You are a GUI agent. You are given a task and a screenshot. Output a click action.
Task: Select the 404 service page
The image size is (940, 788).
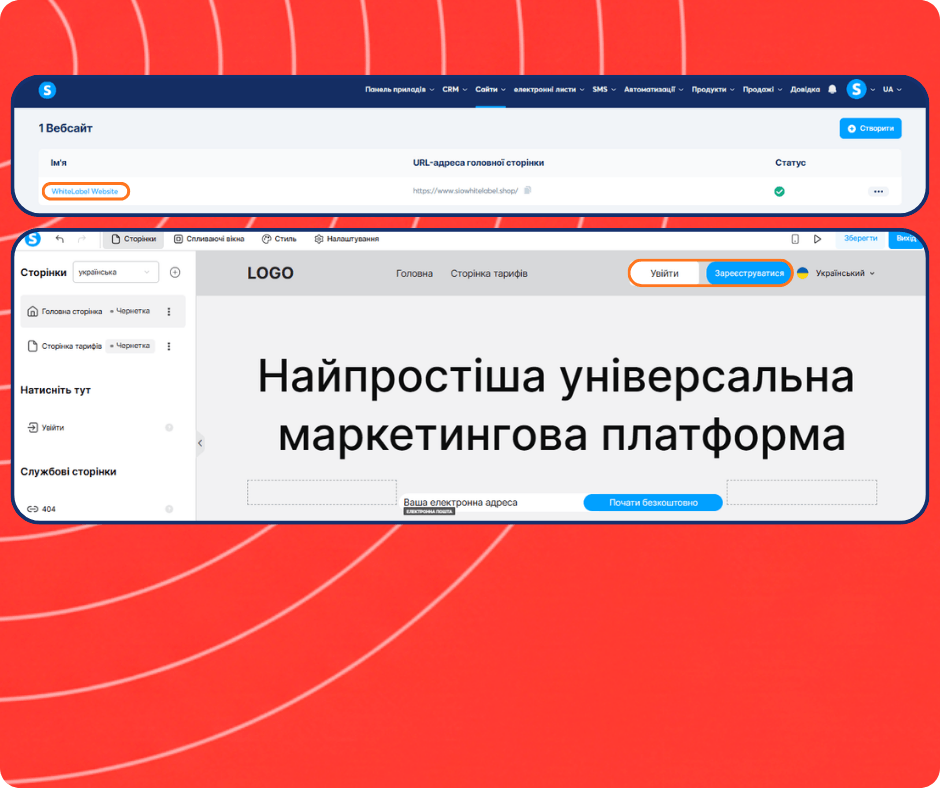click(x=41, y=509)
